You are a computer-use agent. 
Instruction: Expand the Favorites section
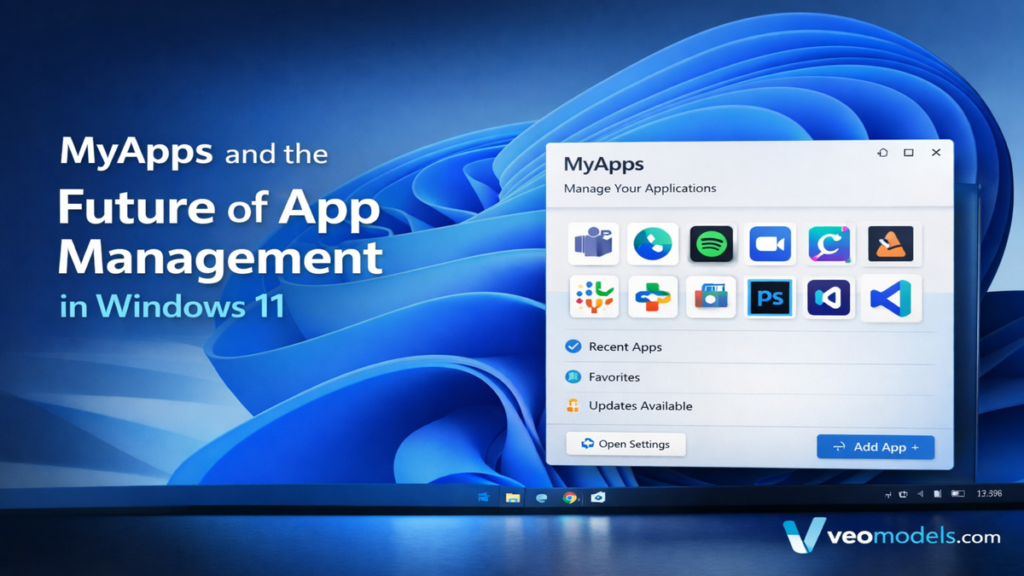point(614,377)
